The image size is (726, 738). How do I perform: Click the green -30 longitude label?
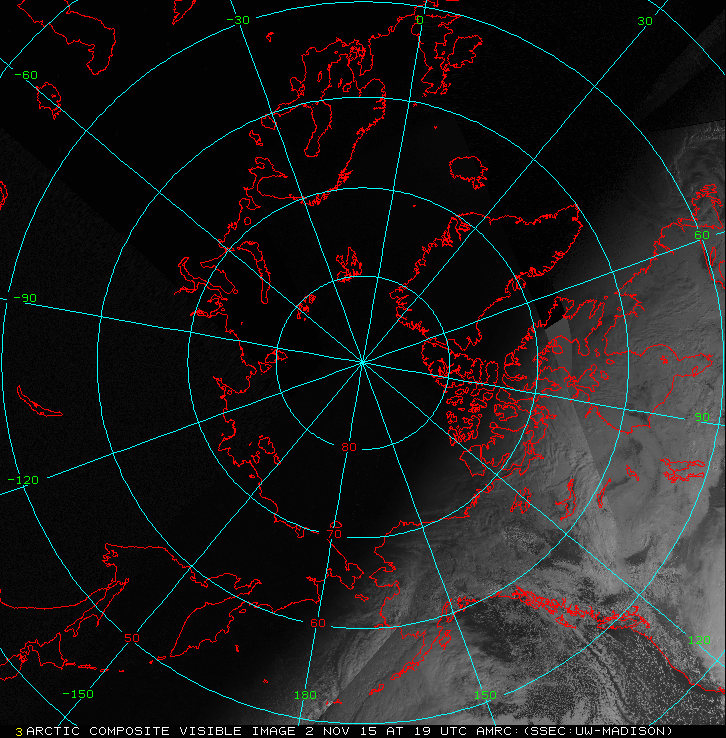coord(238,20)
